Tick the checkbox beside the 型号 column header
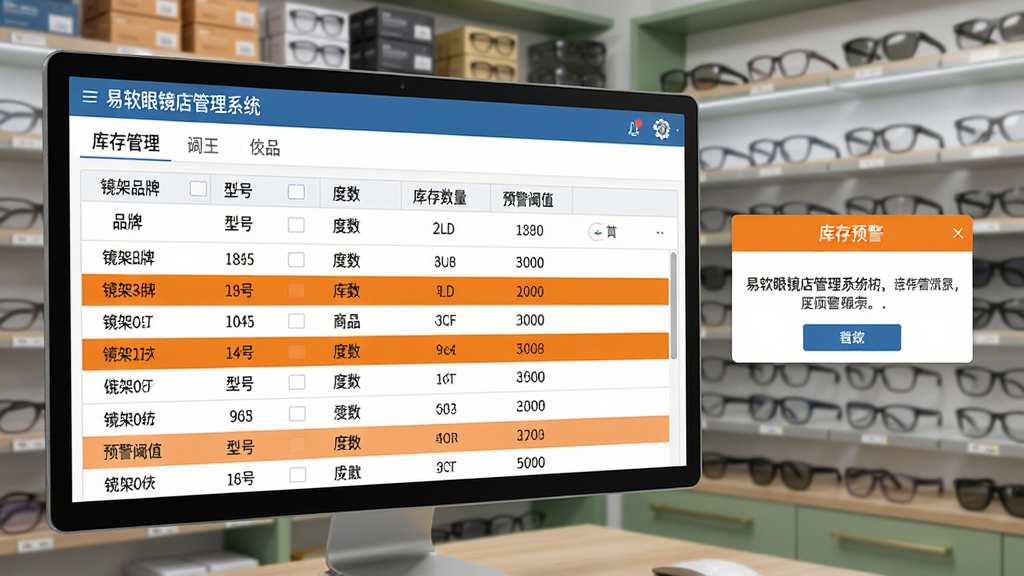This screenshot has height=576, width=1024. [296, 191]
